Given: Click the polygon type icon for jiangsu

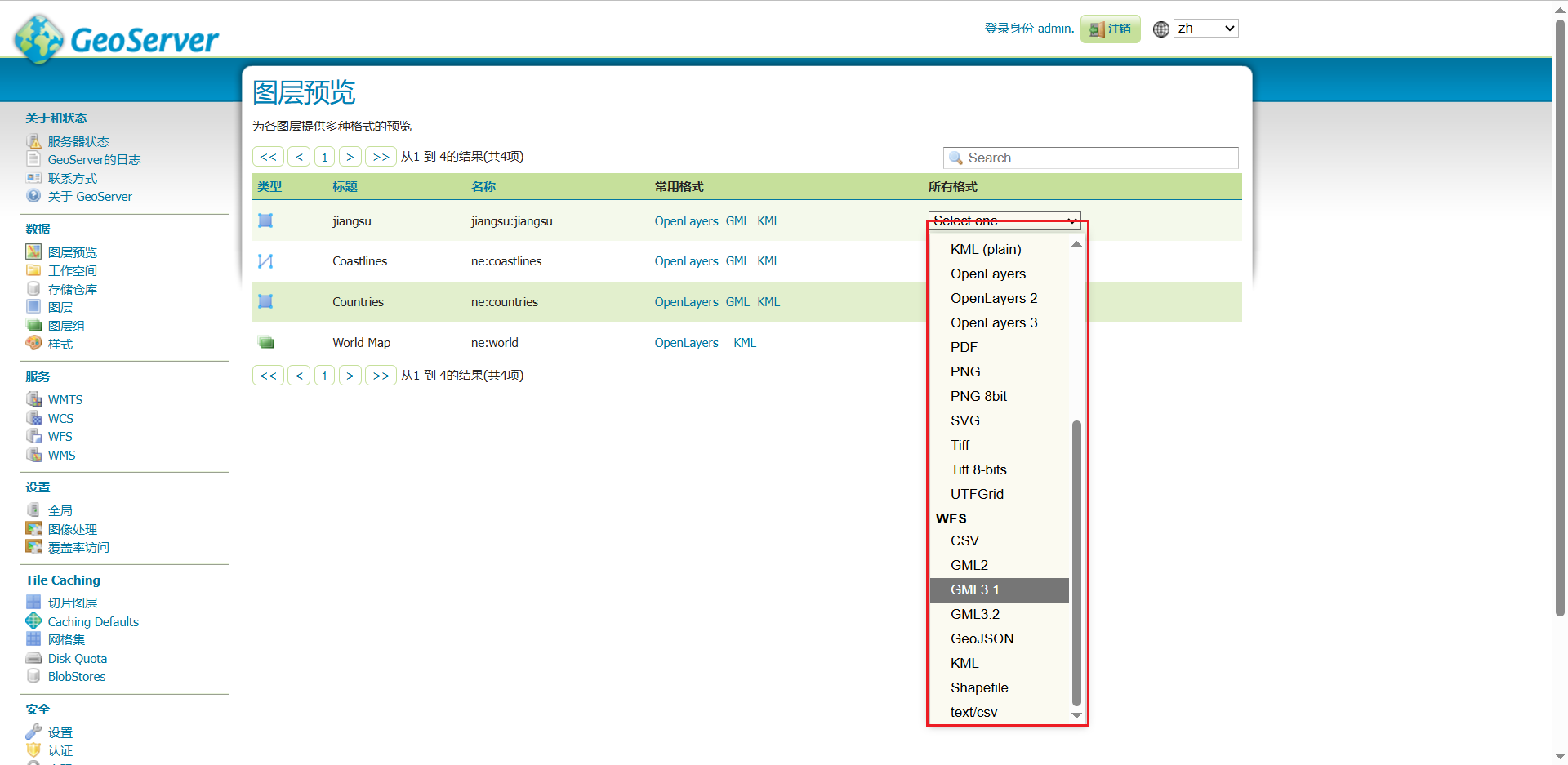Looking at the screenshot, I should coord(265,220).
